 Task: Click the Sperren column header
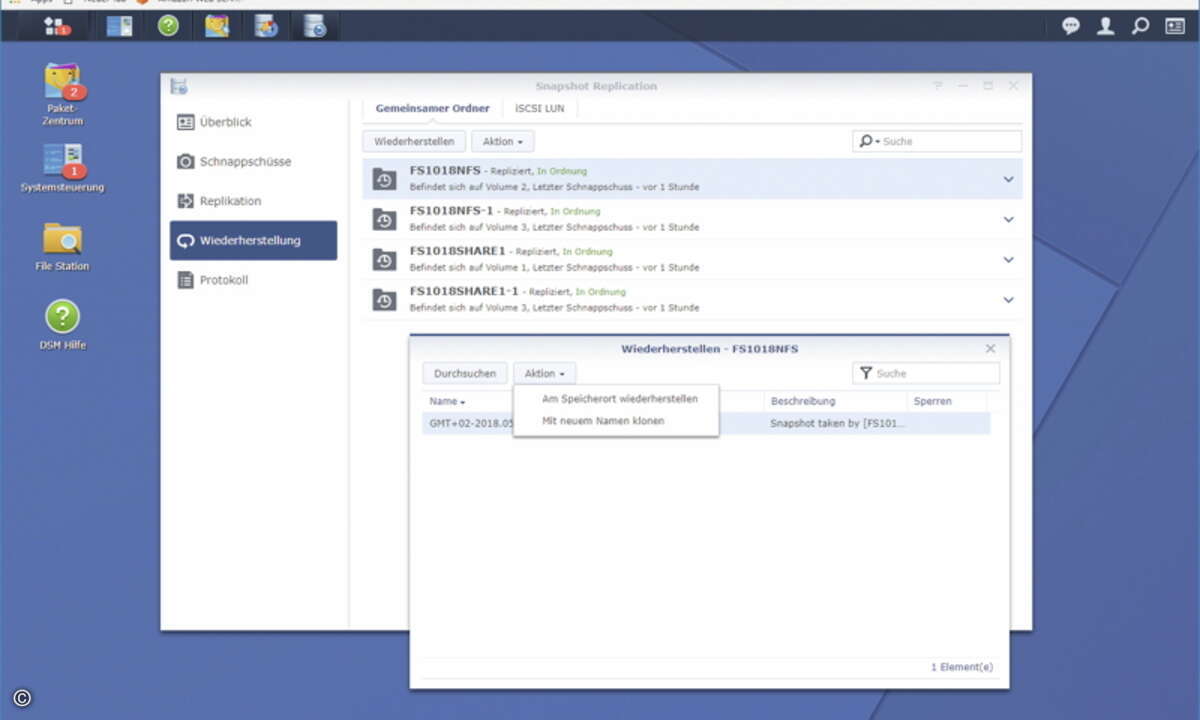click(x=947, y=401)
